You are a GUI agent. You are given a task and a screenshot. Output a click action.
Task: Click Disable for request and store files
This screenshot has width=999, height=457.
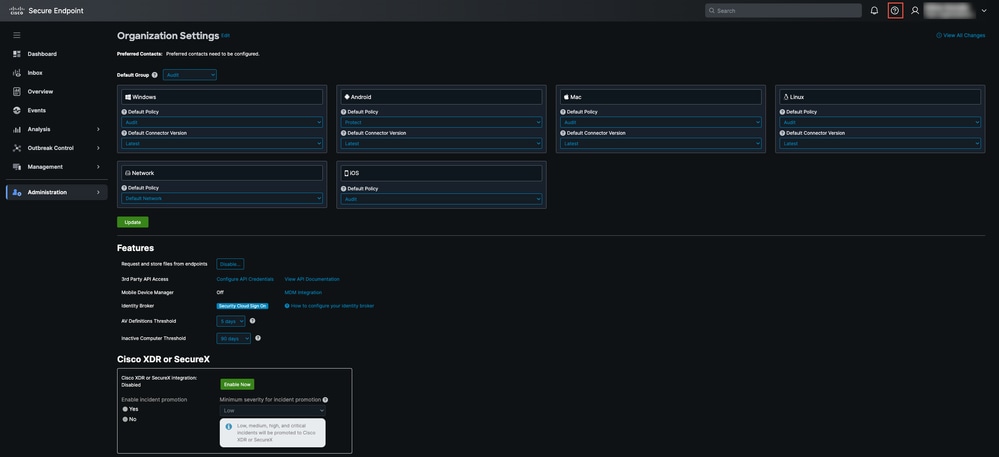[x=230, y=264]
